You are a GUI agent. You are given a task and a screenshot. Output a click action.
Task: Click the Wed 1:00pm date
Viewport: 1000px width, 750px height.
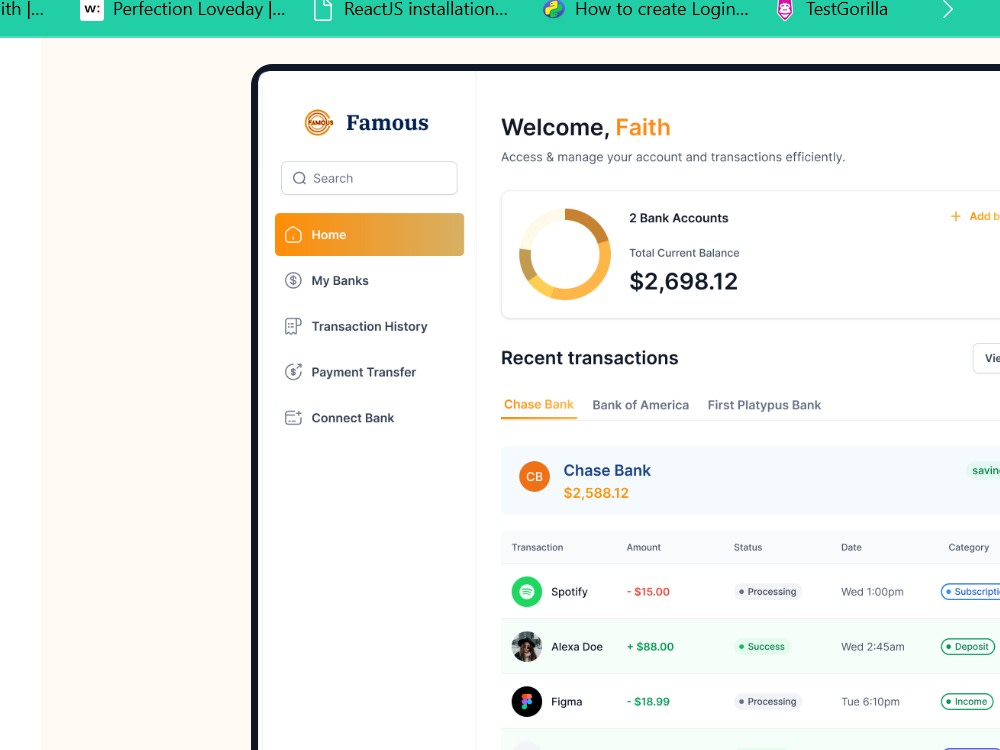coord(872,592)
